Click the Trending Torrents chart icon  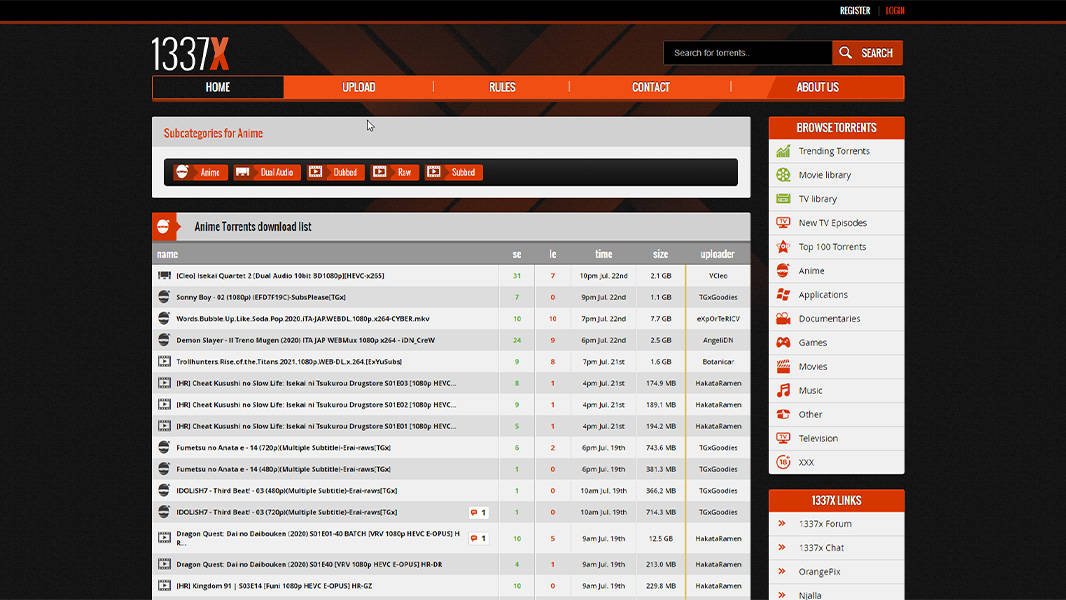[x=783, y=151]
